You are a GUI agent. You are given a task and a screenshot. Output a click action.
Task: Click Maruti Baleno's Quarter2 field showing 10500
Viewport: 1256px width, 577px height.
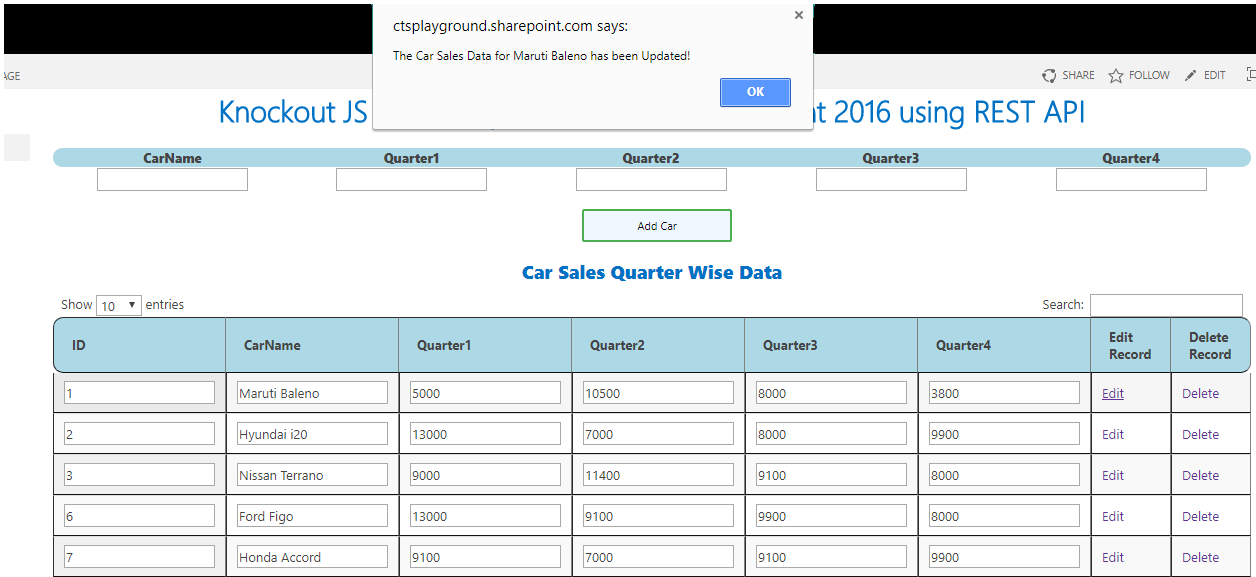658,393
